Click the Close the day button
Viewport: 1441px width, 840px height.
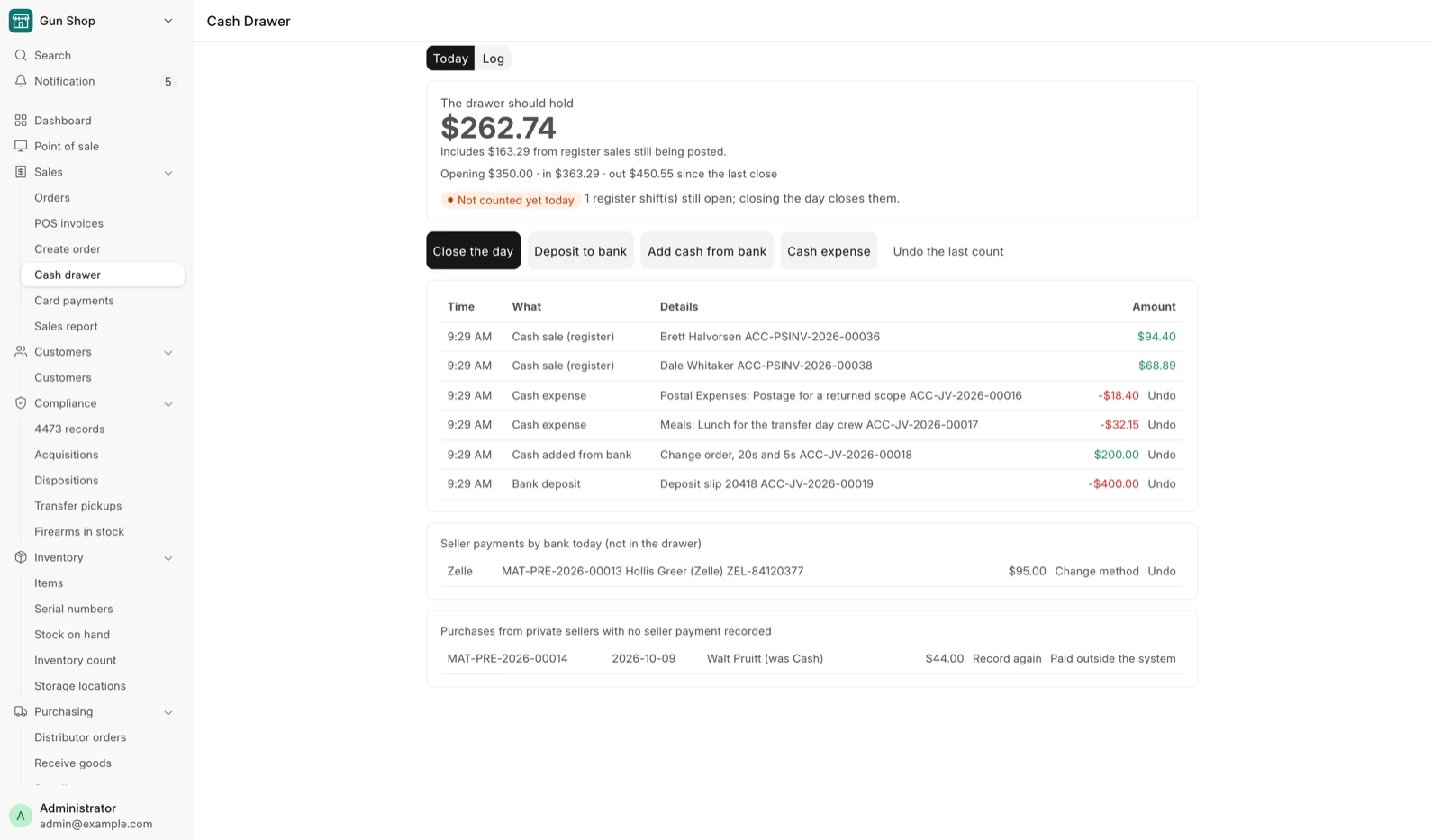click(473, 251)
